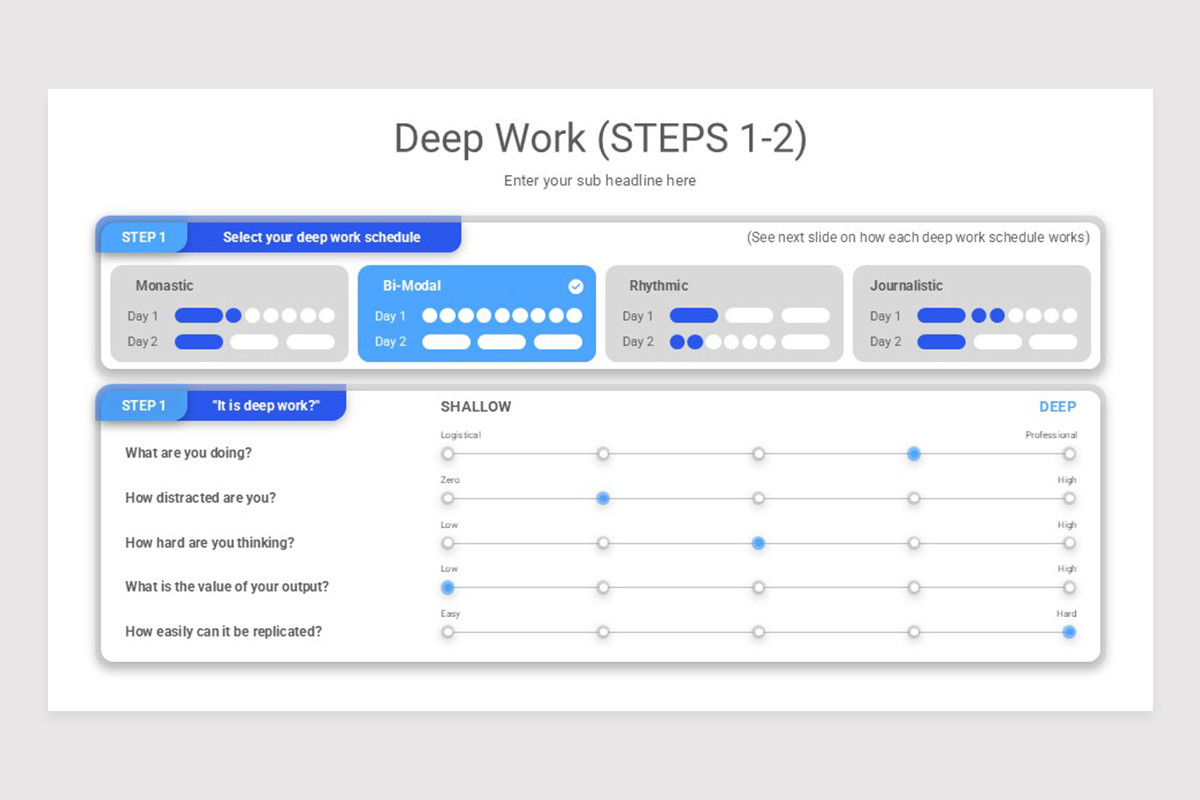This screenshot has width=1200, height=800.
Task: Click the Bi-Modal schedule card title
Action: coord(412,286)
